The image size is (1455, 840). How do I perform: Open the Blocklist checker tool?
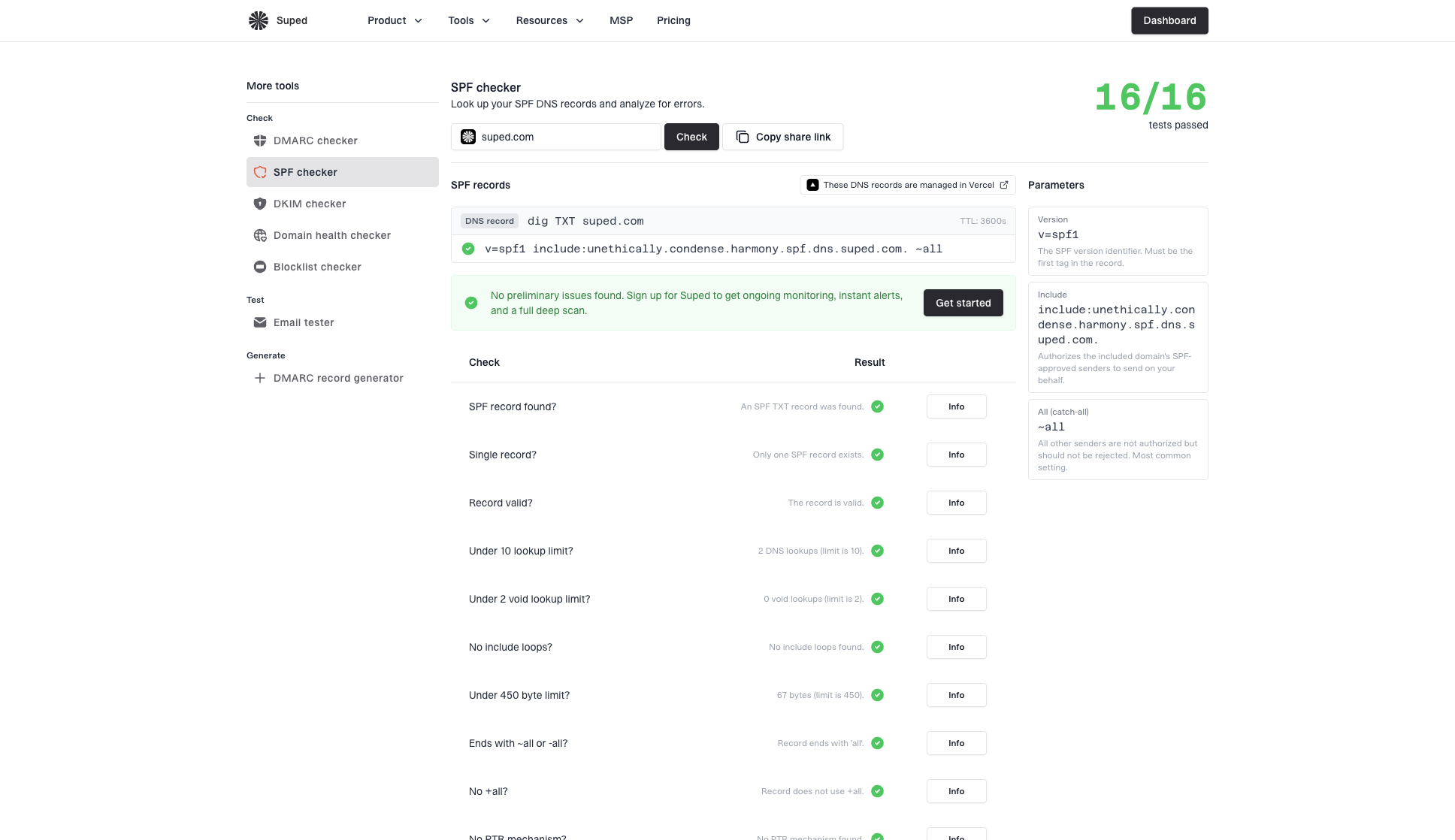click(343, 267)
